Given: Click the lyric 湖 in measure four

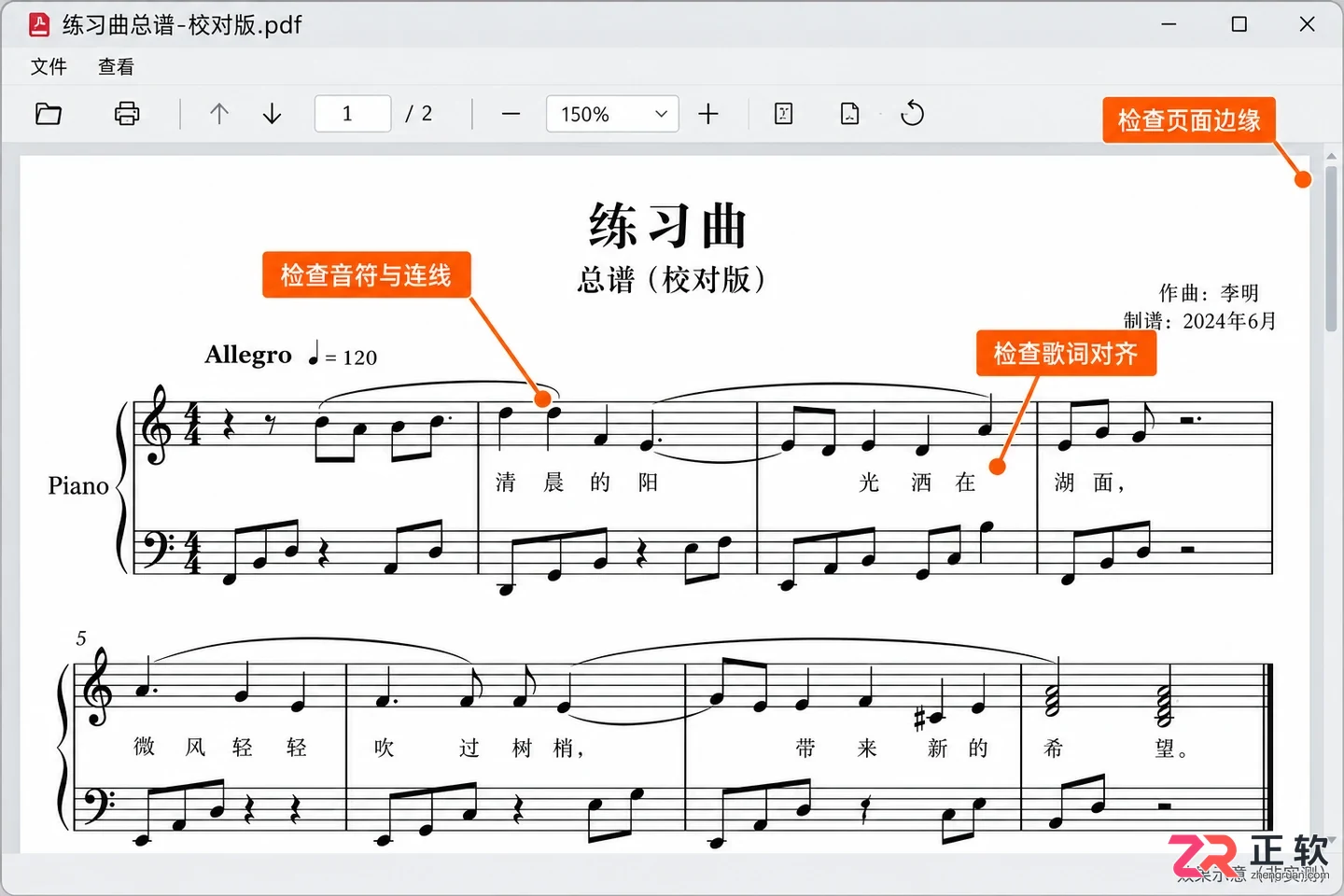Looking at the screenshot, I should click(x=1064, y=483).
